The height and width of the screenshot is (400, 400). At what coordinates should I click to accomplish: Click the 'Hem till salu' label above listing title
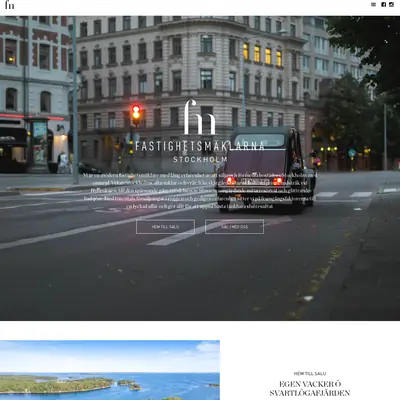(310, 374)
